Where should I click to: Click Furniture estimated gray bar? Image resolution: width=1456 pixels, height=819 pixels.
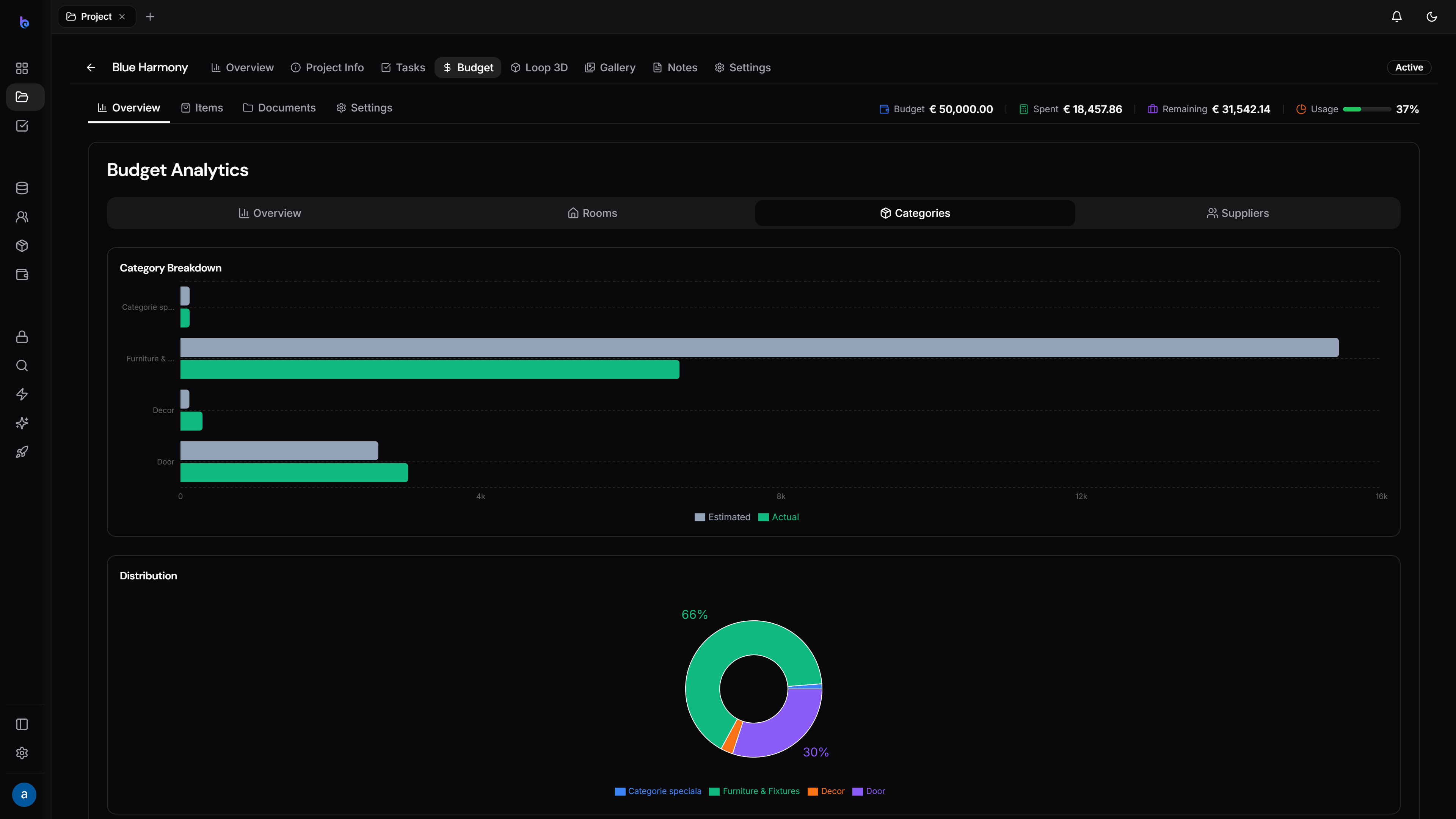click(759, 348)
